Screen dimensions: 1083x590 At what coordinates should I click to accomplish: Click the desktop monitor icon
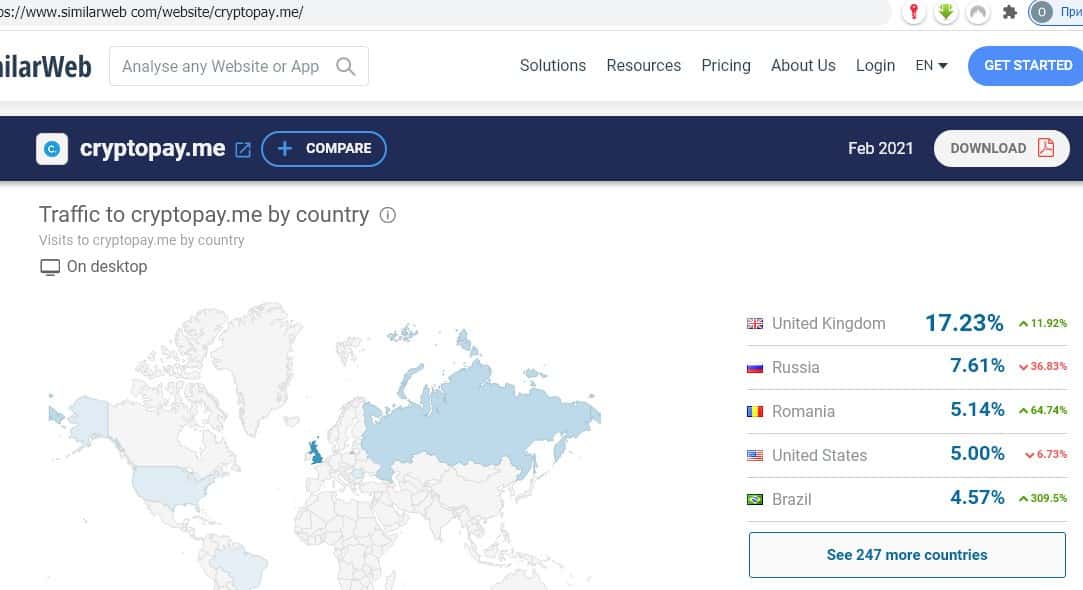pos(50,267)
